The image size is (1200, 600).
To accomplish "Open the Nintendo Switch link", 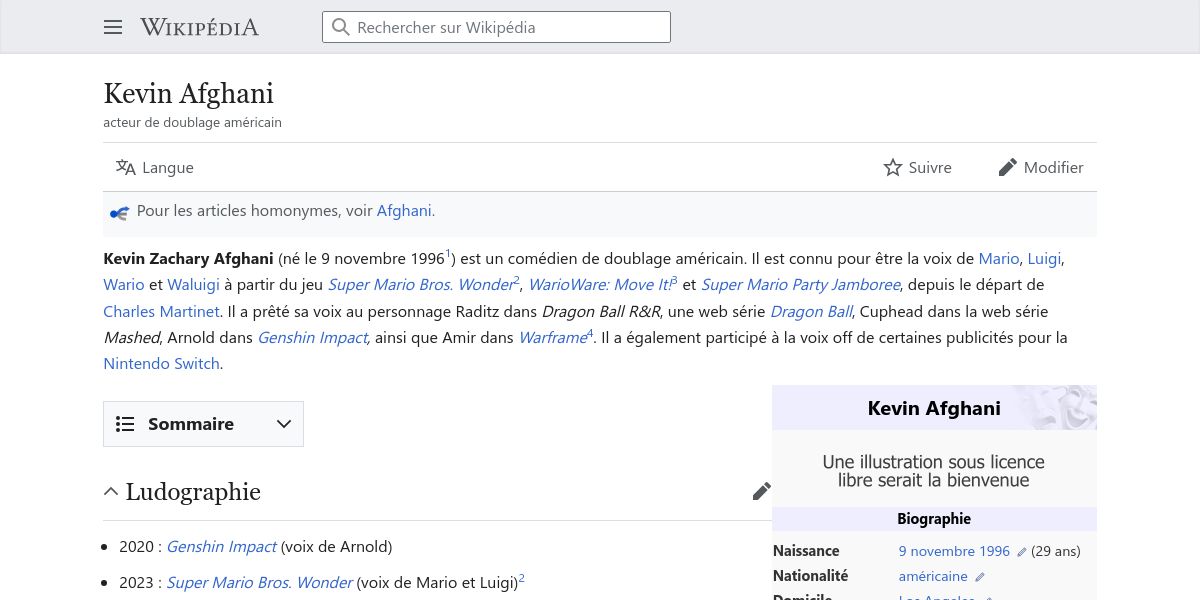I will coord(161,364).
